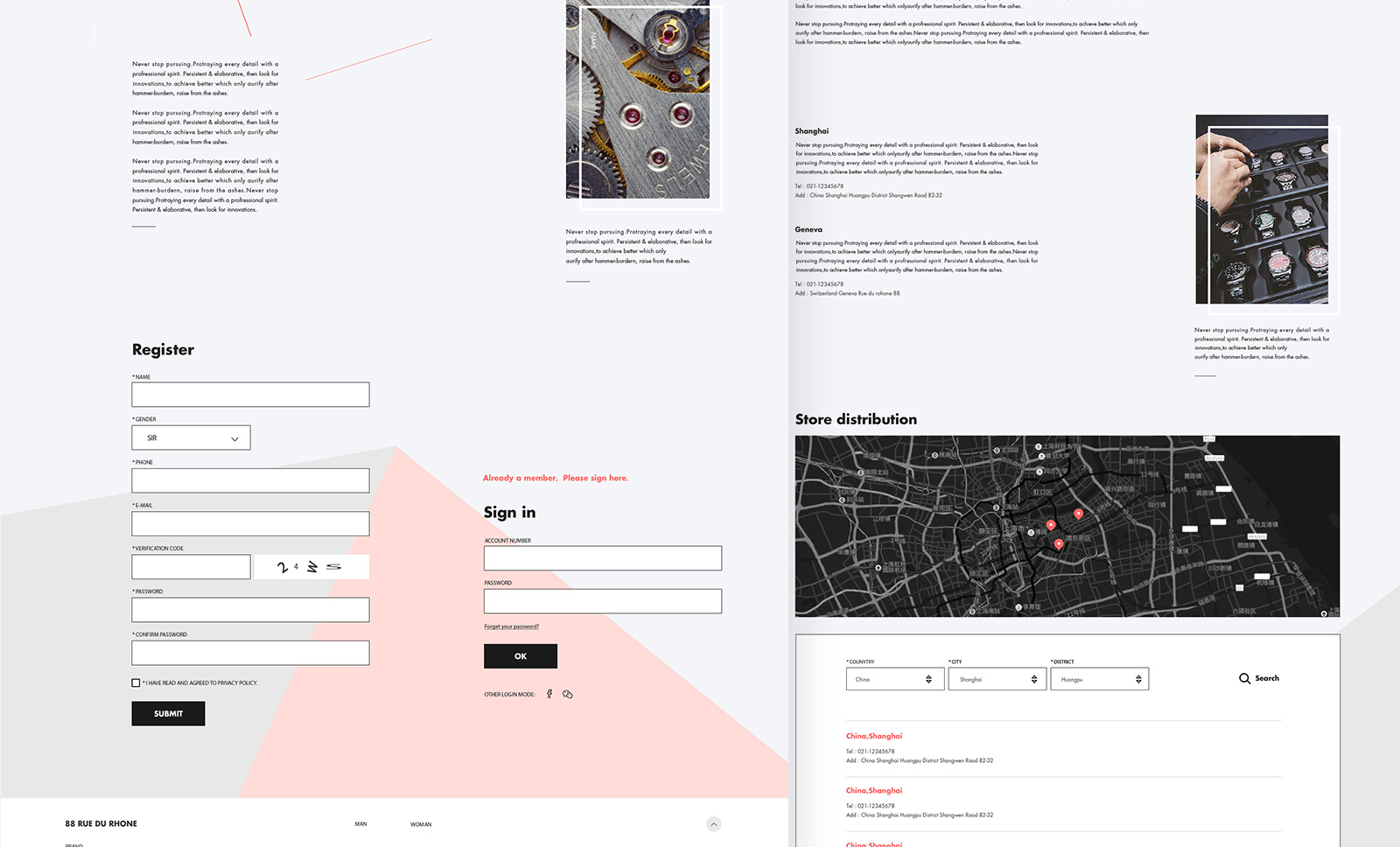Follow the 'Forget your password?' link
The width and height of the screenshot is (1400, 847).
512,626
